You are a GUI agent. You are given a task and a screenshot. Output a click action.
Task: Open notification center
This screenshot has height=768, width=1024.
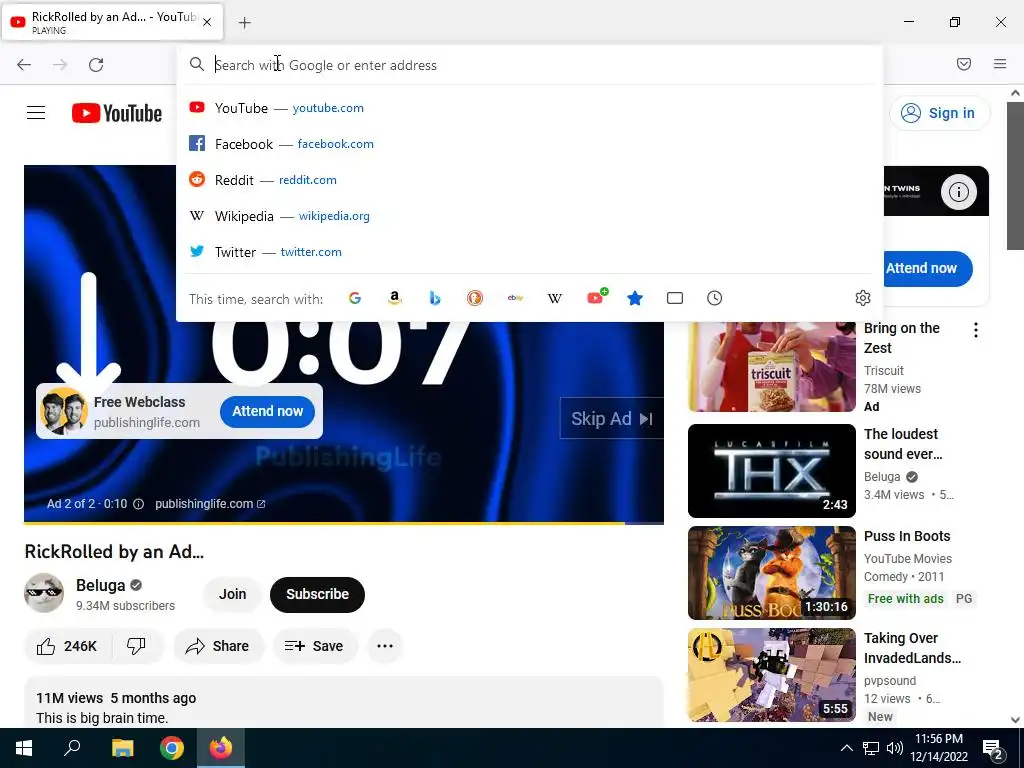point(994,748)
